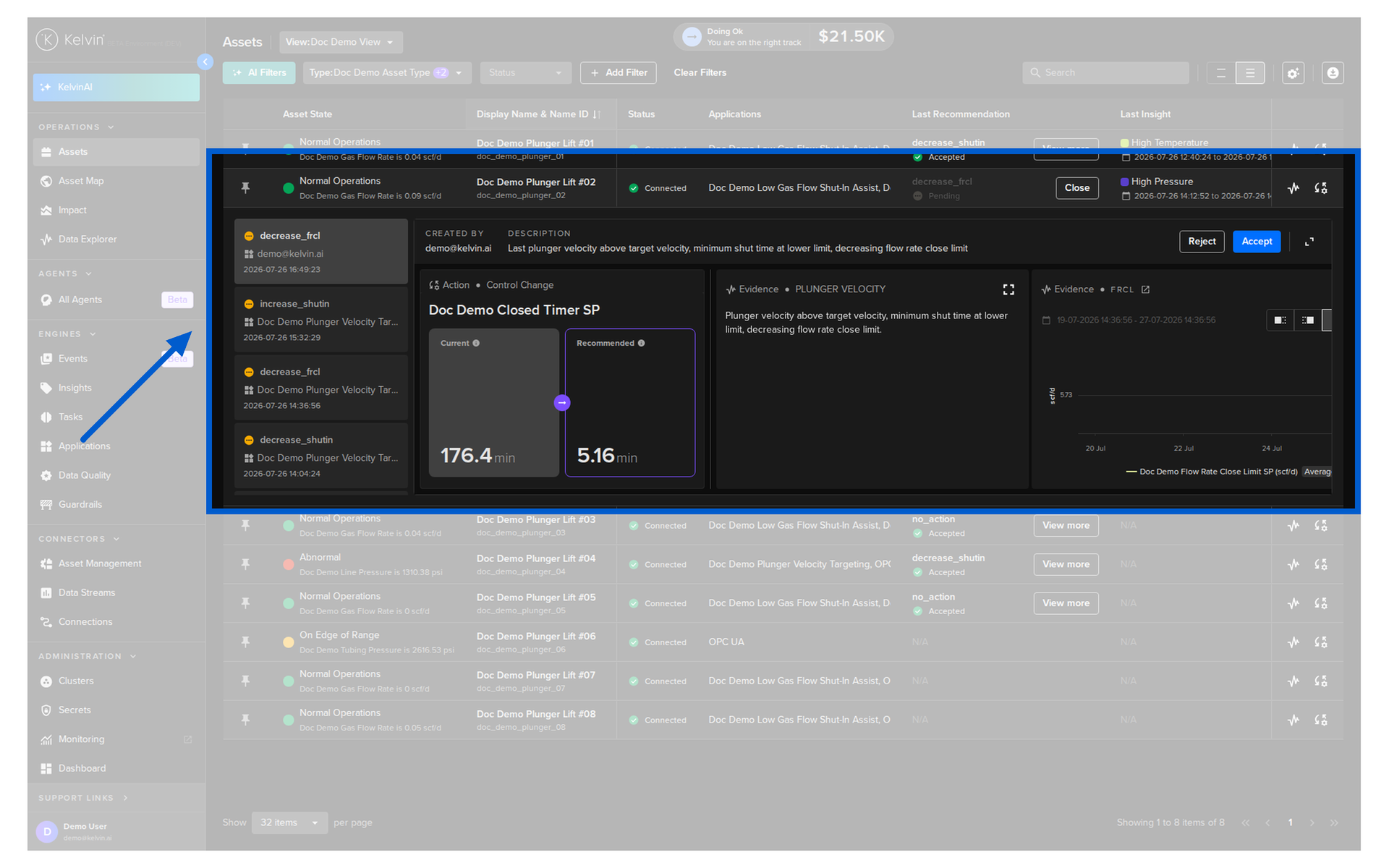Expand the recommendation panel with the arrows icon
Viewport: 1389px width, 868px height.
coord(1309,242)
